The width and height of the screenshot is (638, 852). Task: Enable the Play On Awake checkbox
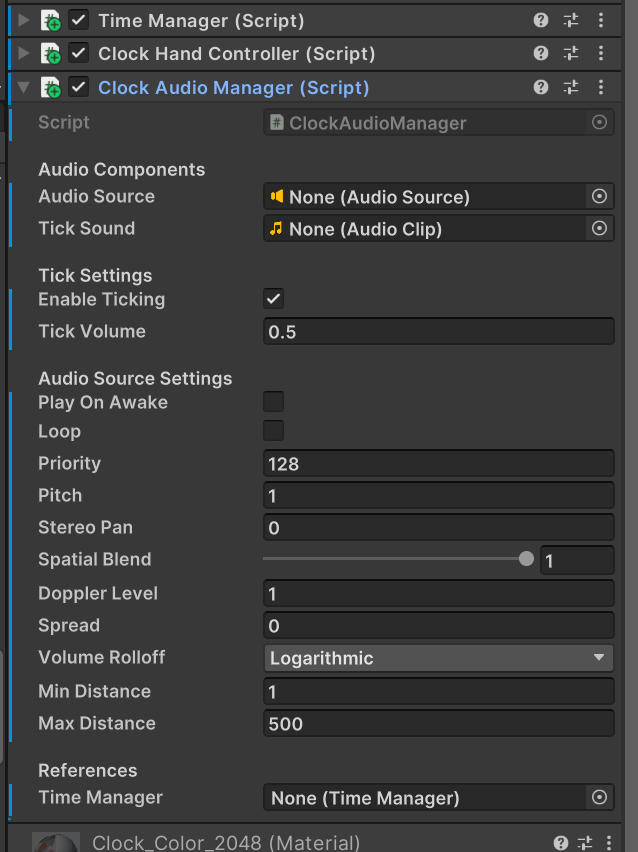click(x=273, y=402)
